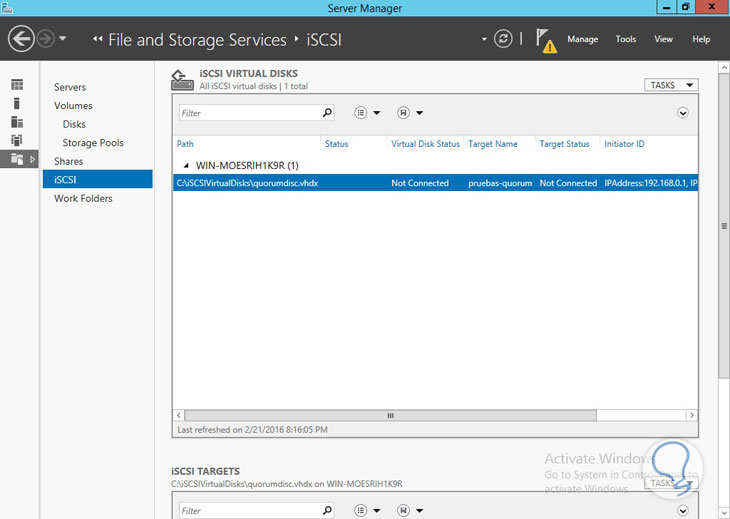Select the Dashboard icon in left strip
The width and height of the screenshot is (730, 519).
coord(17,85)
